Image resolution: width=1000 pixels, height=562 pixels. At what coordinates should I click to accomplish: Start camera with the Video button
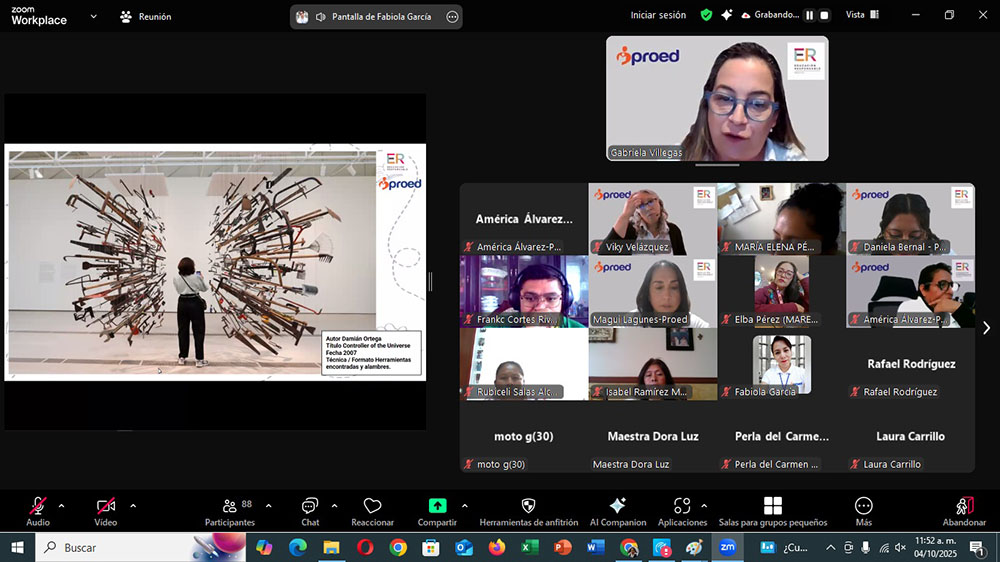click(x=106, y=512)
